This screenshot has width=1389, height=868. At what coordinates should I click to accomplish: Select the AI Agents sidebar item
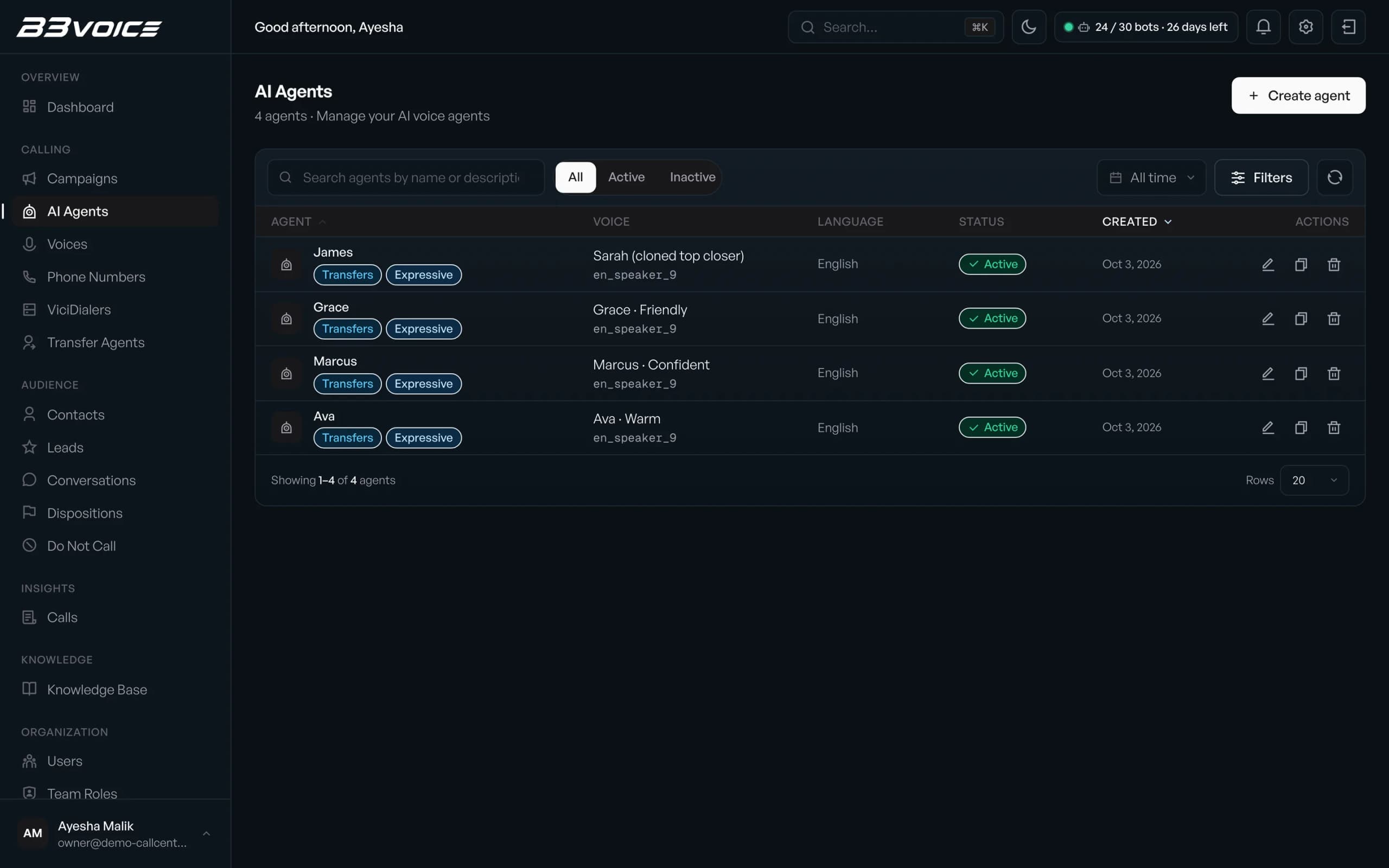[115, 211]
